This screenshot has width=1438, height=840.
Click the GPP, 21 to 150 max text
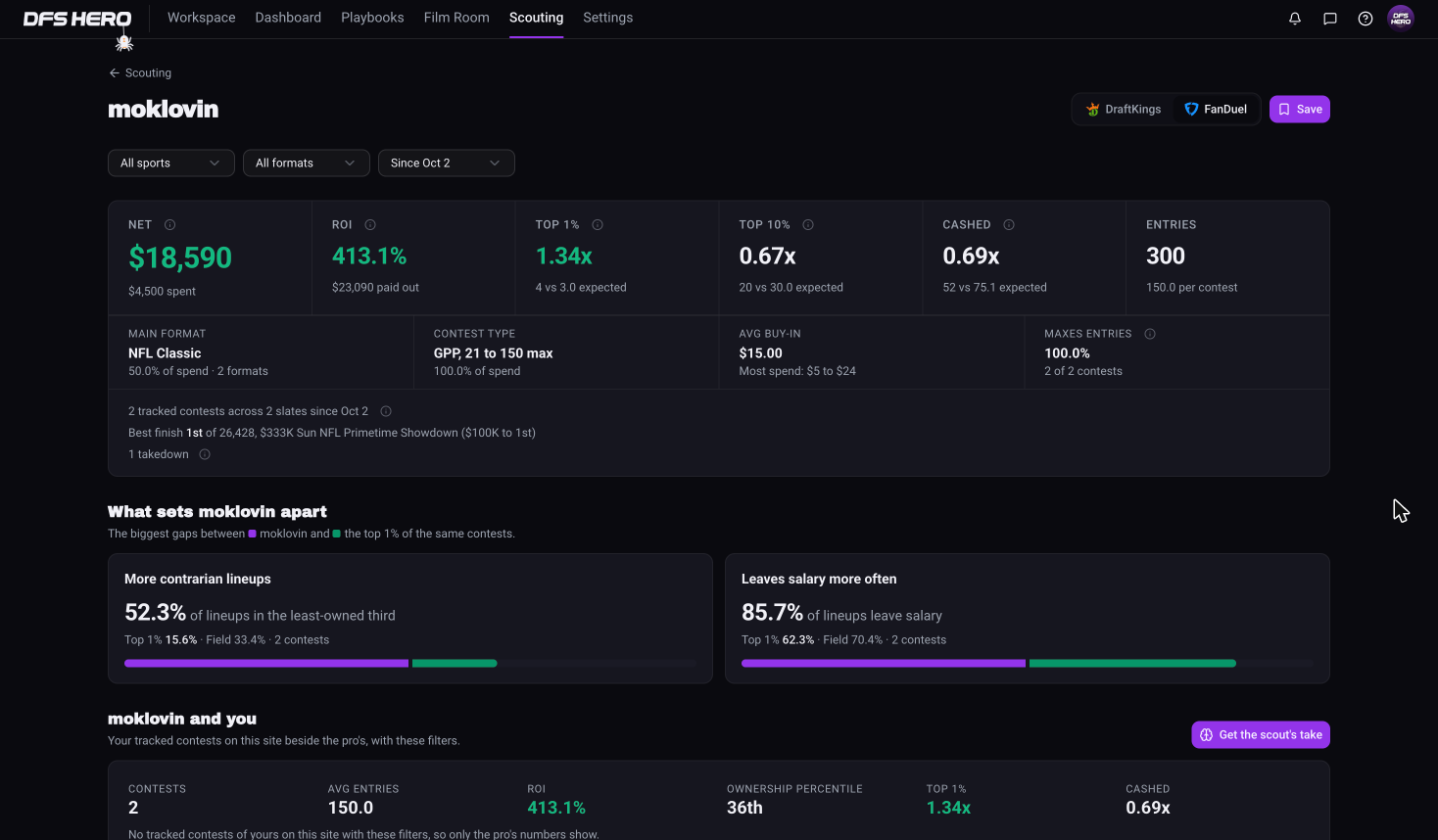(x=493, y=353)
